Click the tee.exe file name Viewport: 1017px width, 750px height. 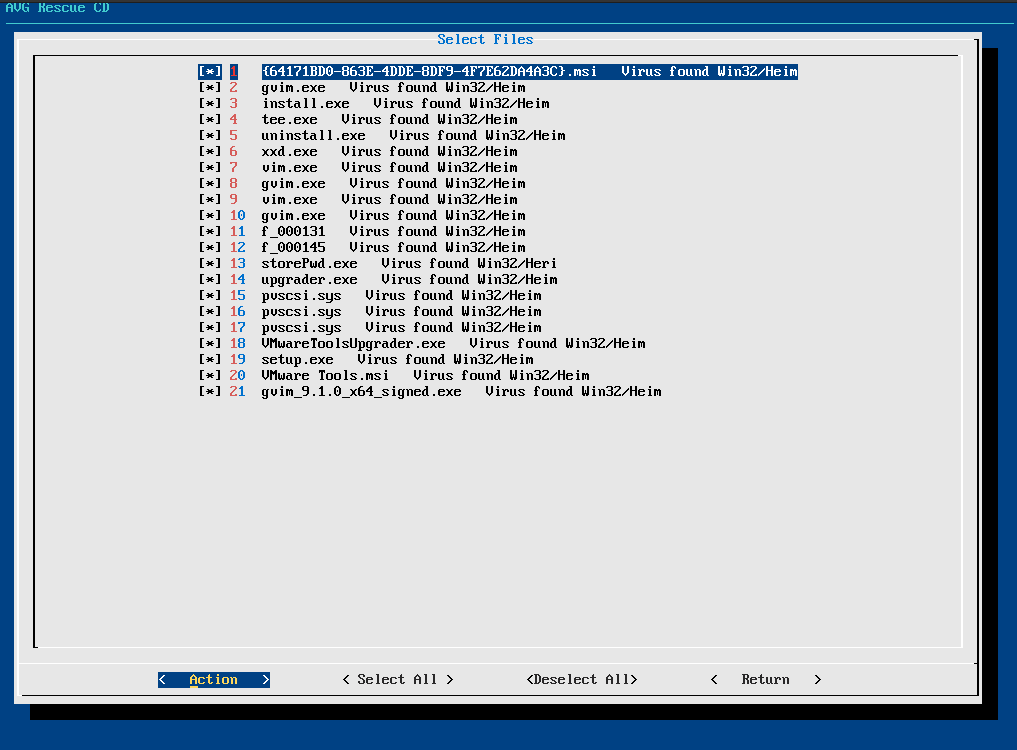click(x=289, y=119)
